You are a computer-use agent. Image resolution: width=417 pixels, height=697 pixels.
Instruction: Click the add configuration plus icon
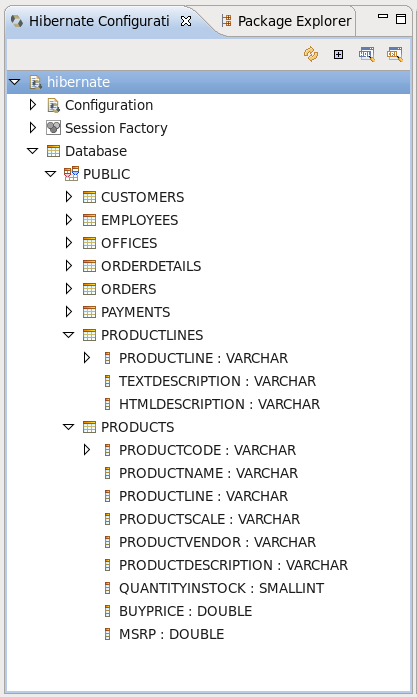(x=338, y=54)
